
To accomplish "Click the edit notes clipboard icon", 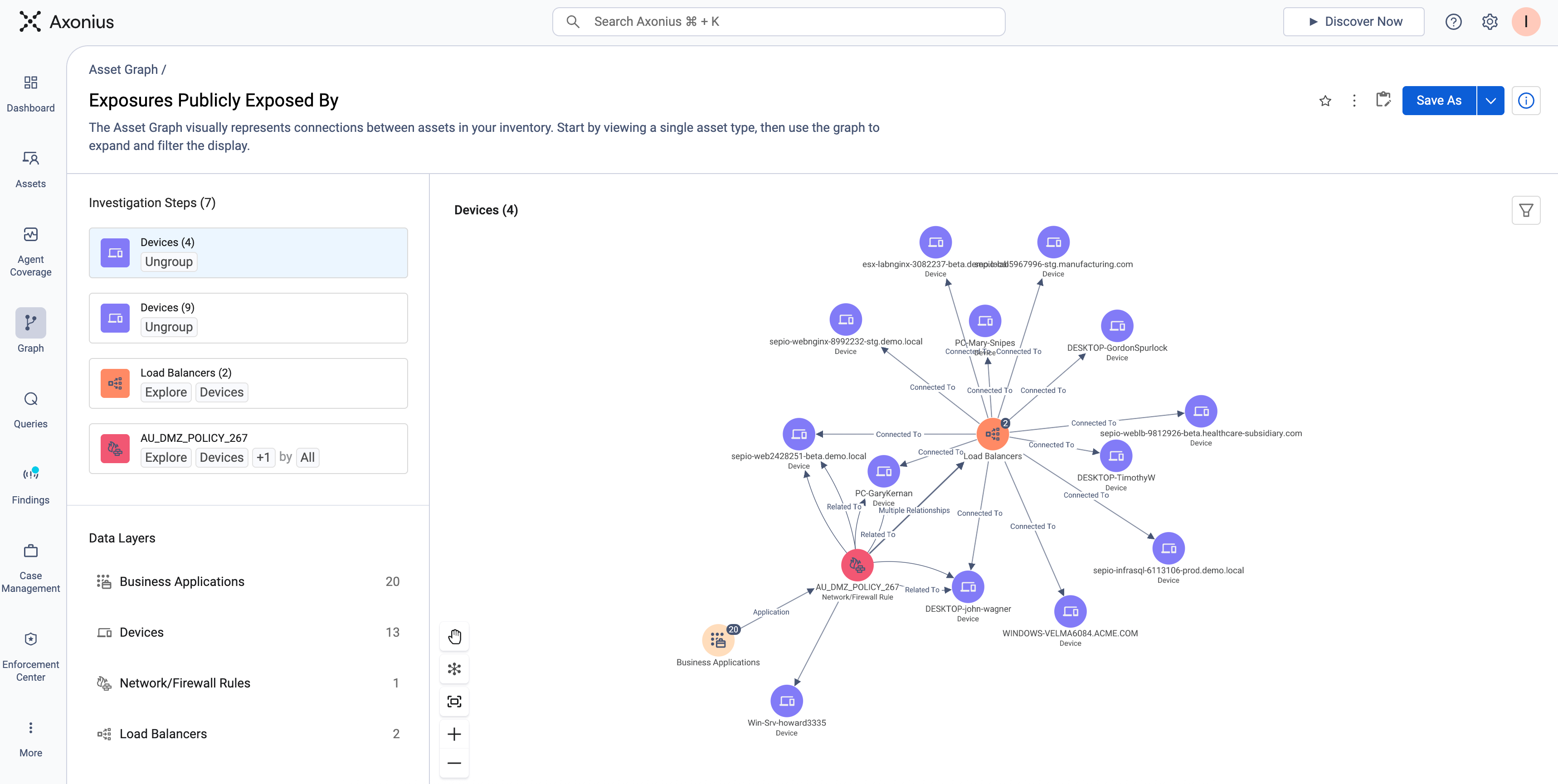I will [1383, 100].
